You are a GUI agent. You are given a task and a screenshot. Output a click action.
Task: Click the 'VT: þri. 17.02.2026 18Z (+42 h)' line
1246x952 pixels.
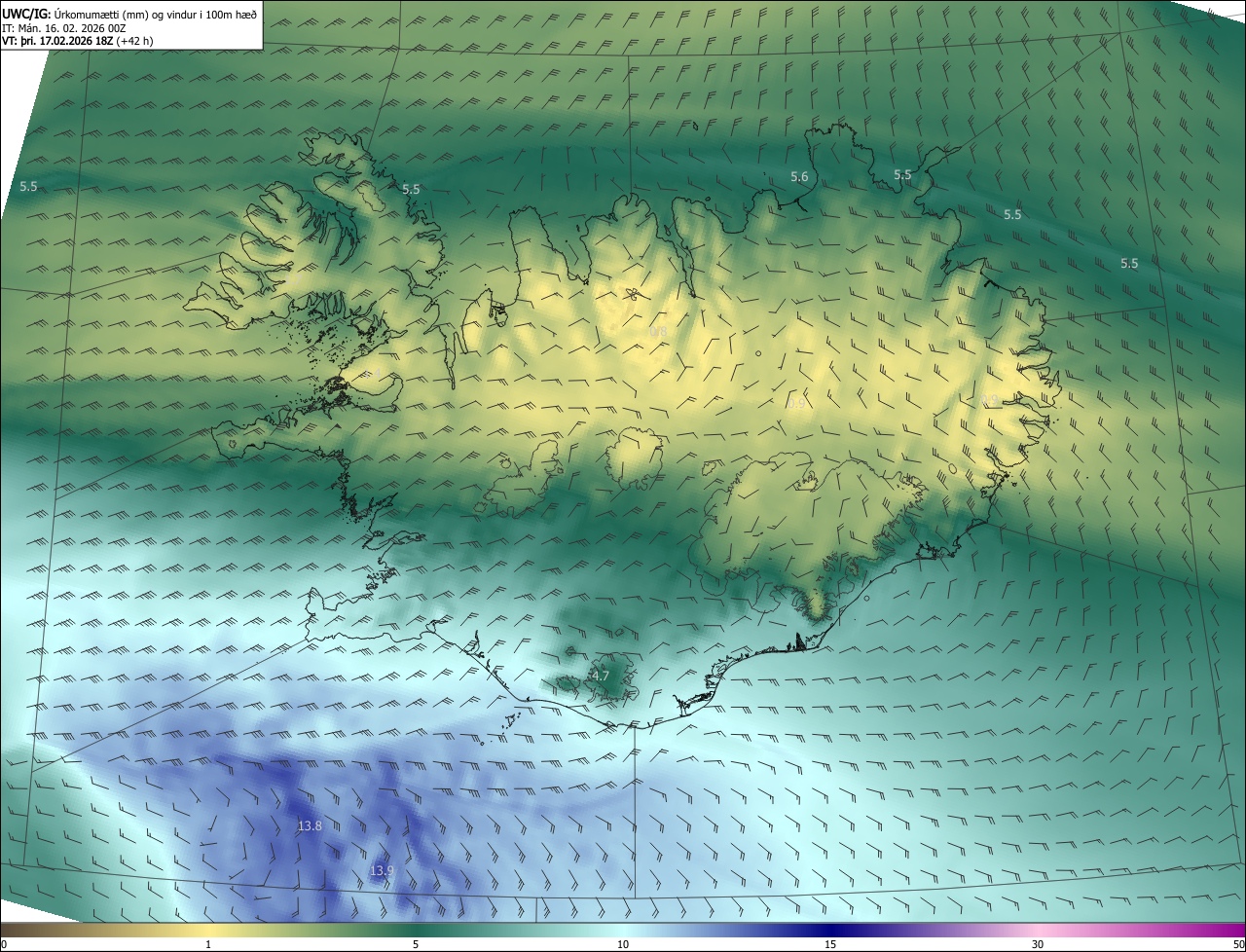77,41
